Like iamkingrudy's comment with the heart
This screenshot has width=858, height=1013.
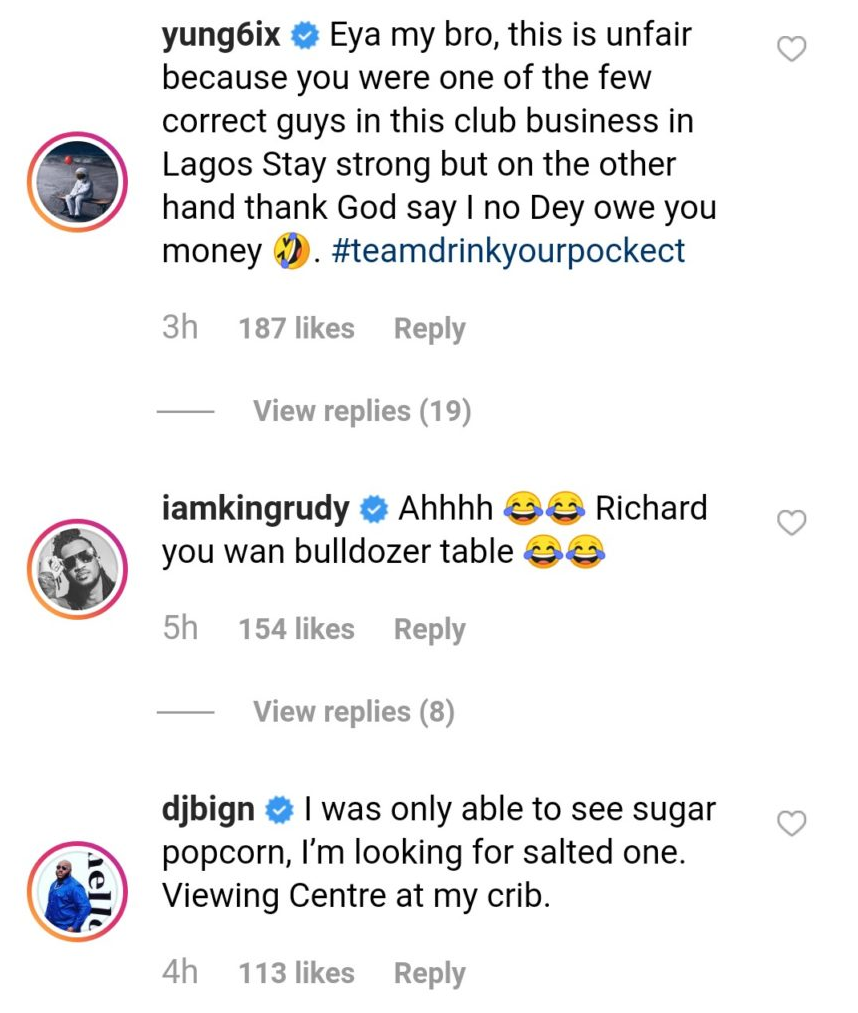click(792, 522)
